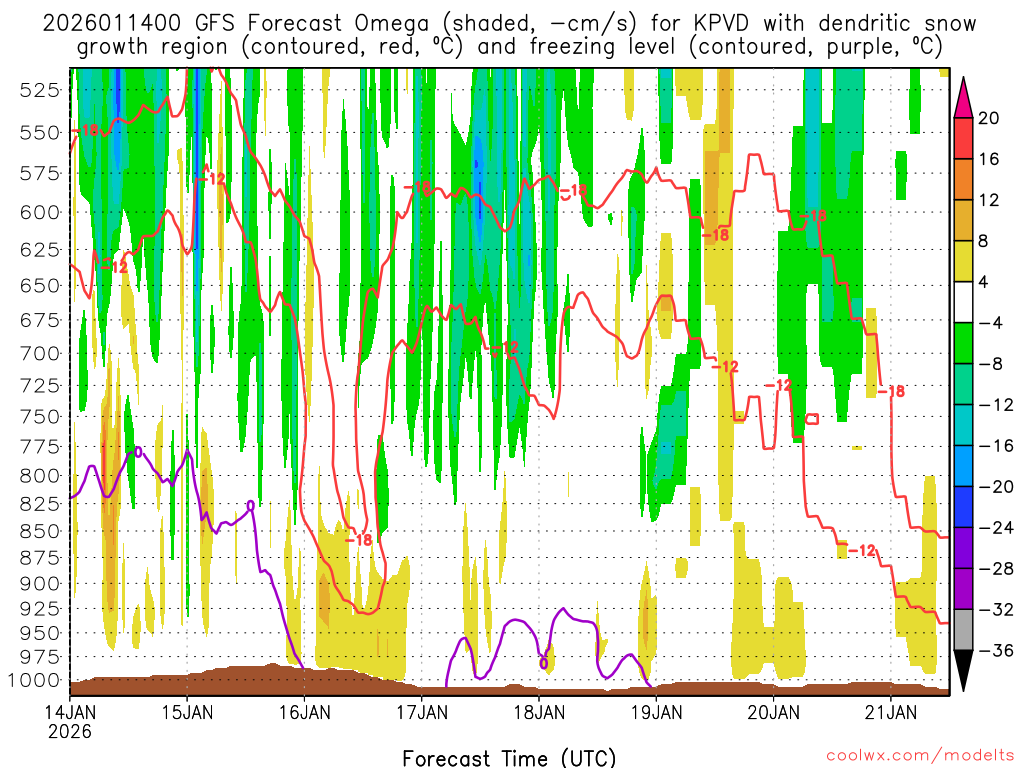The height and width of the screenshot is (768, 1024).
Task: Click the '4' colorbar value label
Action: 984,282
